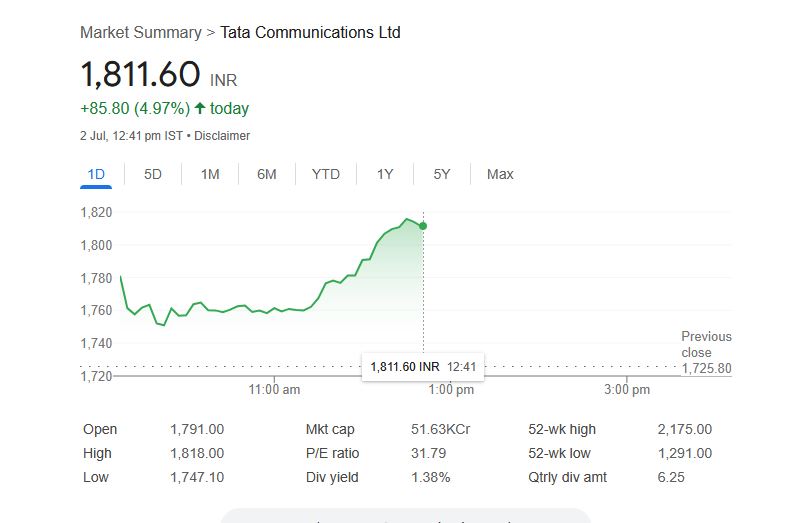Click the Previous close label
The image size is (786, 523).
pos(706,344)
